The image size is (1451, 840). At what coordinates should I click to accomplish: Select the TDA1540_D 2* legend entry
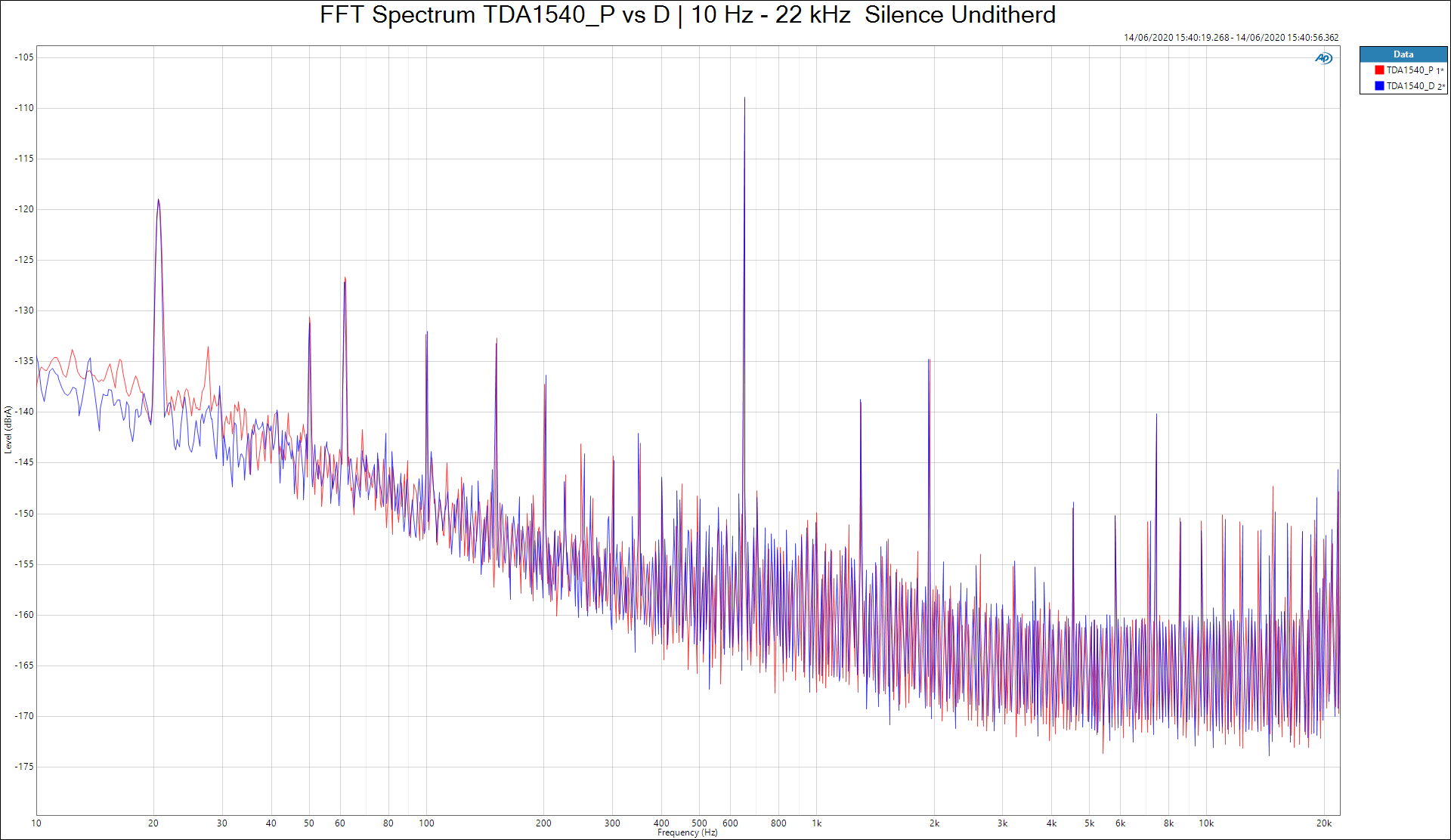(1414, 86)
